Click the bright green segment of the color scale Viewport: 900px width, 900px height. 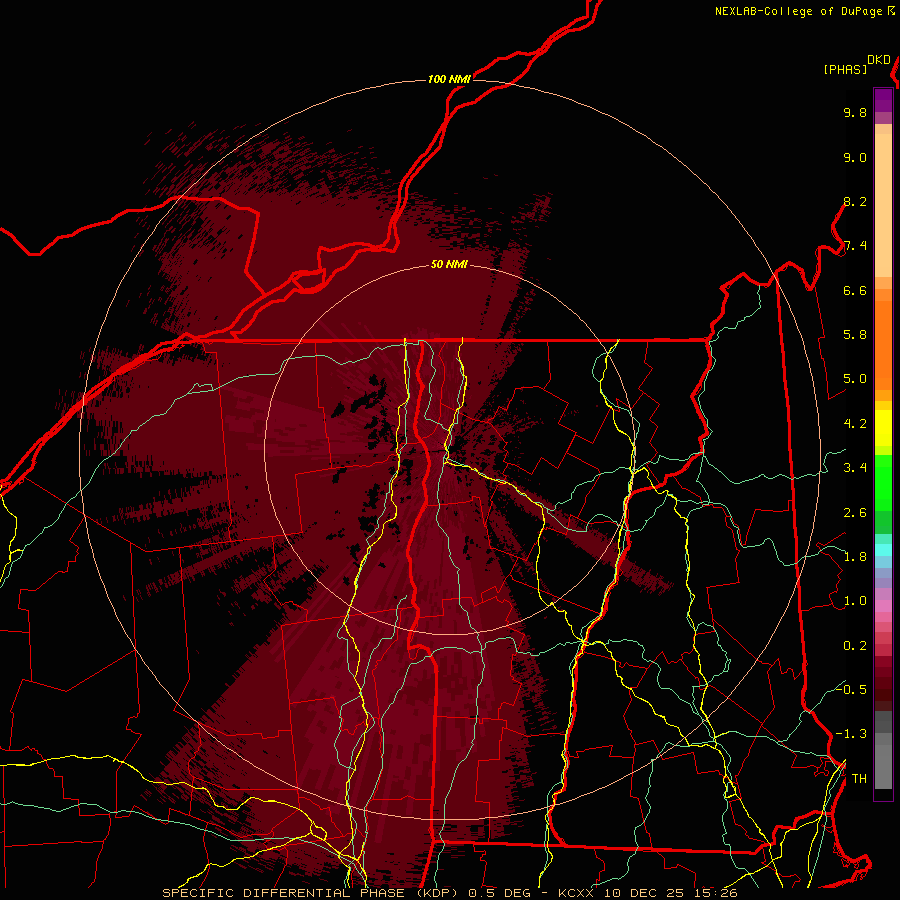tap(883, 481)
